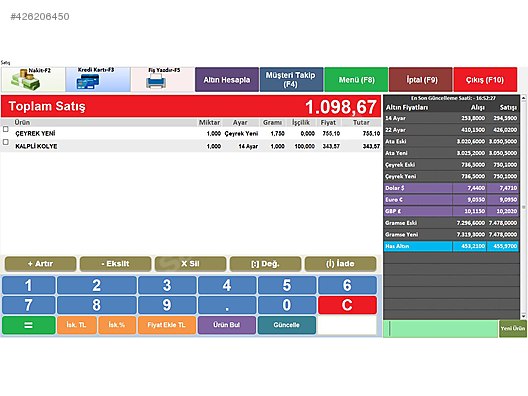Open Ürün Bul product search
528x396 pixels.
pos(227,325)
